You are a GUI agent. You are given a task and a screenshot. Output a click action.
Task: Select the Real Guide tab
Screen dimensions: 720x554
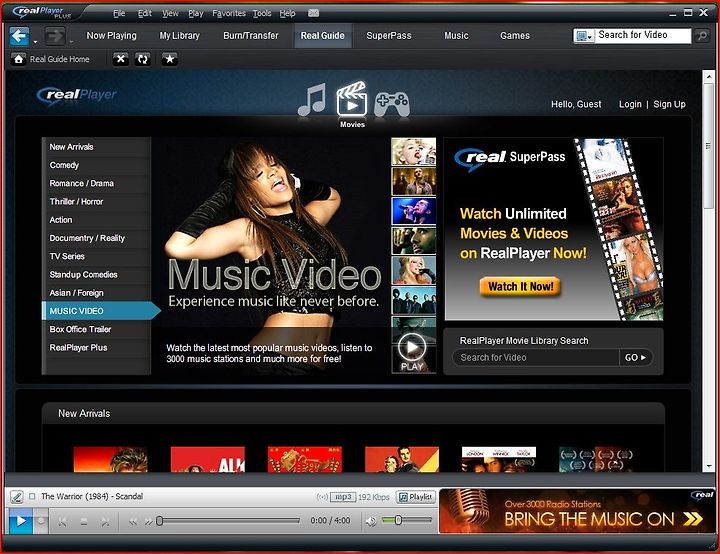pyautogui.click(x=322, y=35)
